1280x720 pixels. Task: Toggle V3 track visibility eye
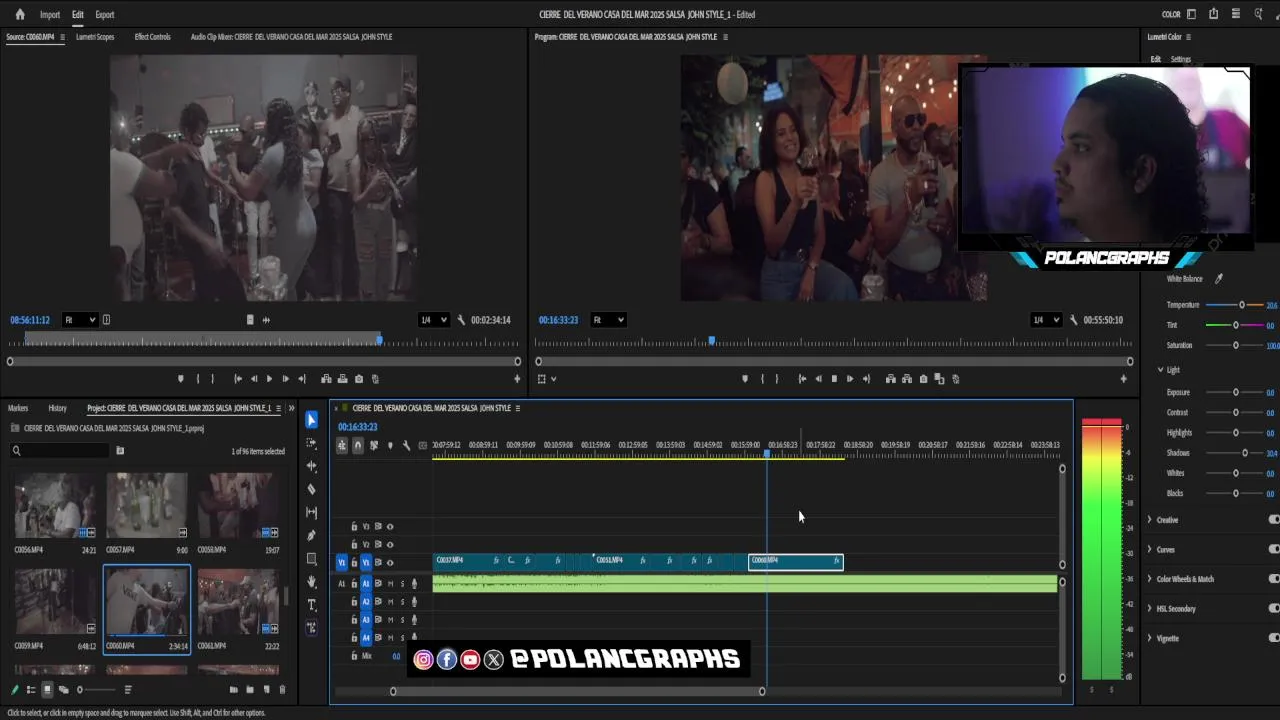tap(390, 527)
